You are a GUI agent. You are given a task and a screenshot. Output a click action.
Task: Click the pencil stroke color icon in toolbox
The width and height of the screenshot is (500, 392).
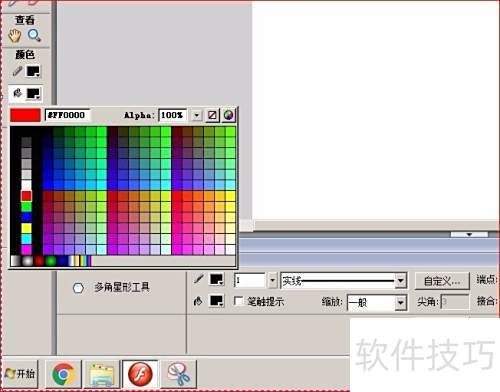tap(17, 71)
